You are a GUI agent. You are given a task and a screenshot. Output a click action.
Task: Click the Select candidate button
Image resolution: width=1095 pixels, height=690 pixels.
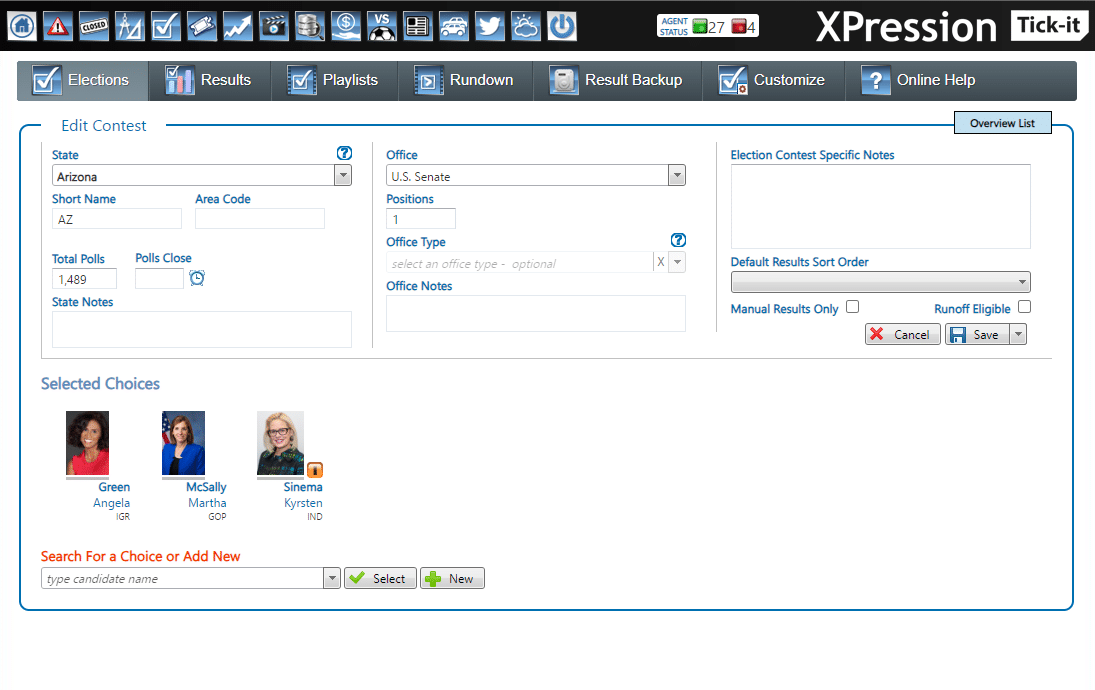(x=380, y=578)
